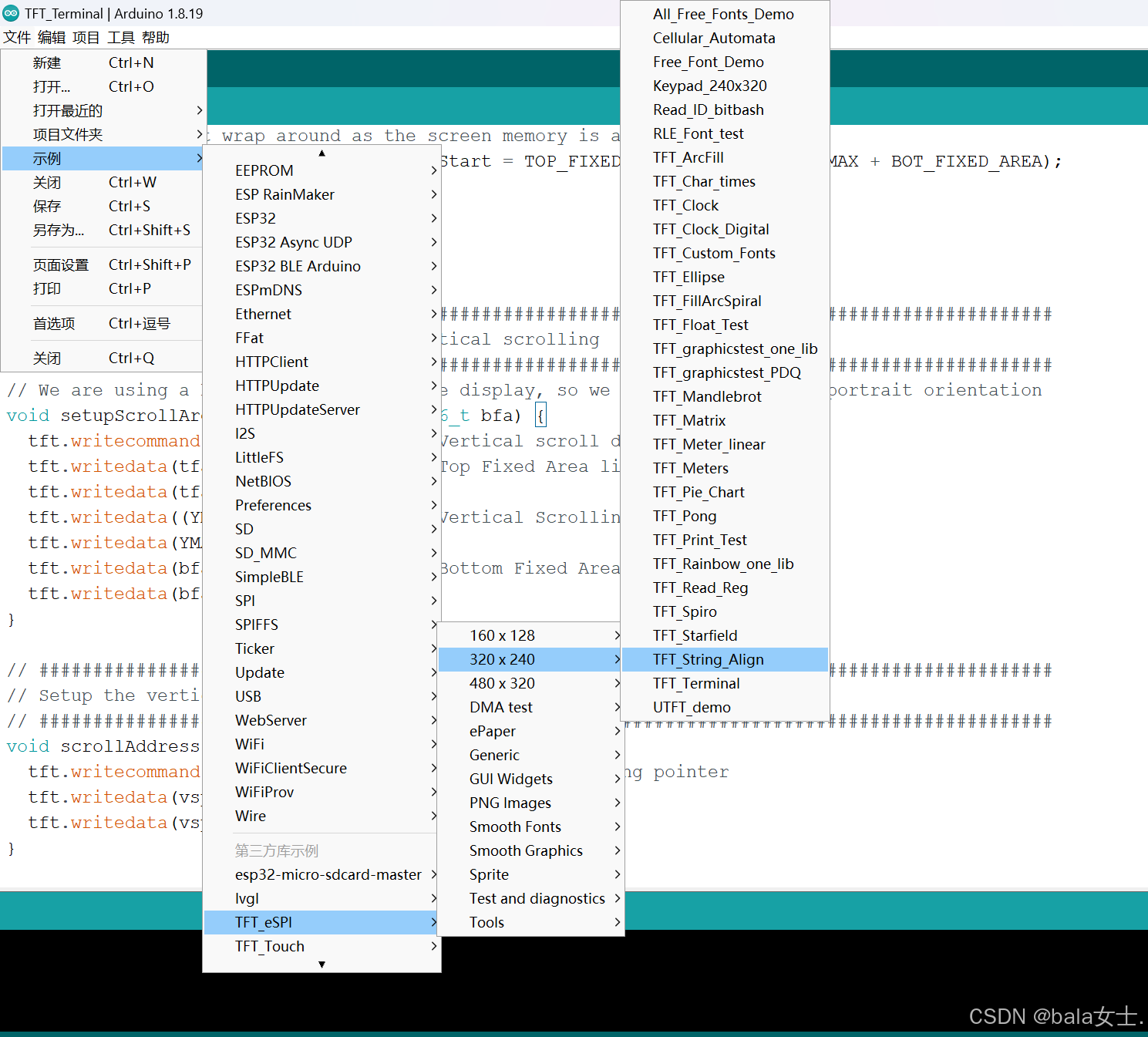Click the up scroll arrow of examples list
Screen dimensions: 1148x1037
(322, 153)
